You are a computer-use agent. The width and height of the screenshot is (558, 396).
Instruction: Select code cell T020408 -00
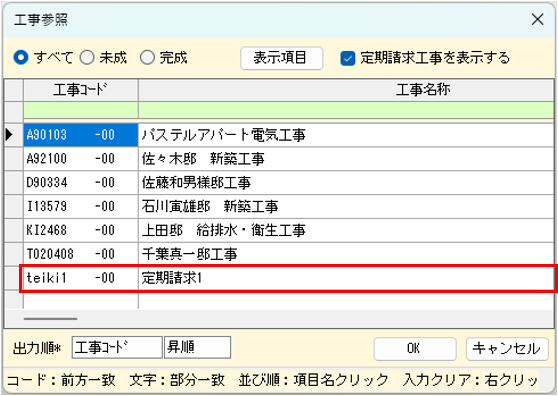[x=81, y=254]
